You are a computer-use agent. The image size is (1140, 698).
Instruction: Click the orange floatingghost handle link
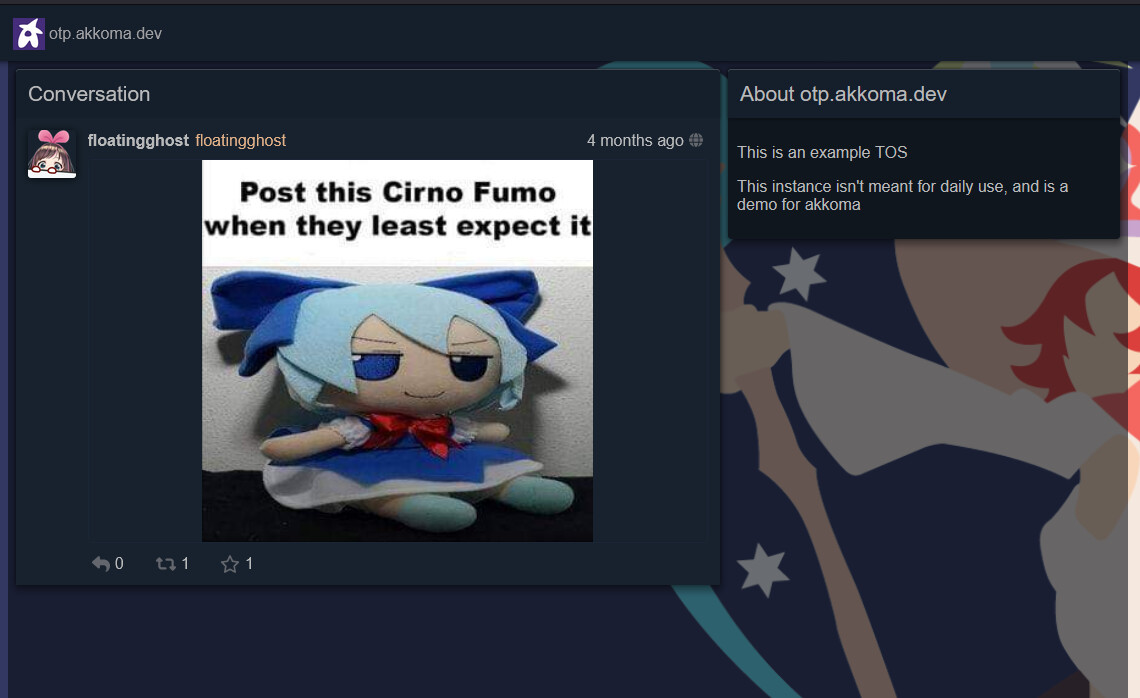point(241,140)
